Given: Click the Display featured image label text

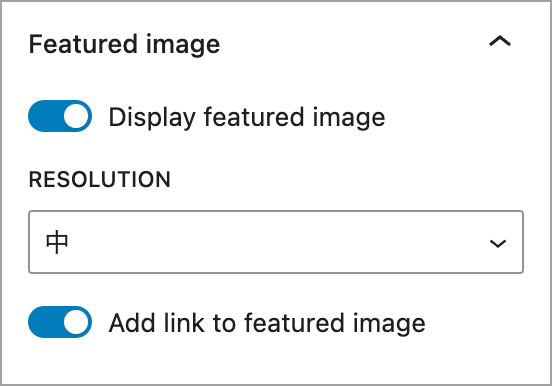Looking at the screenshot, I should coord(247,117).
